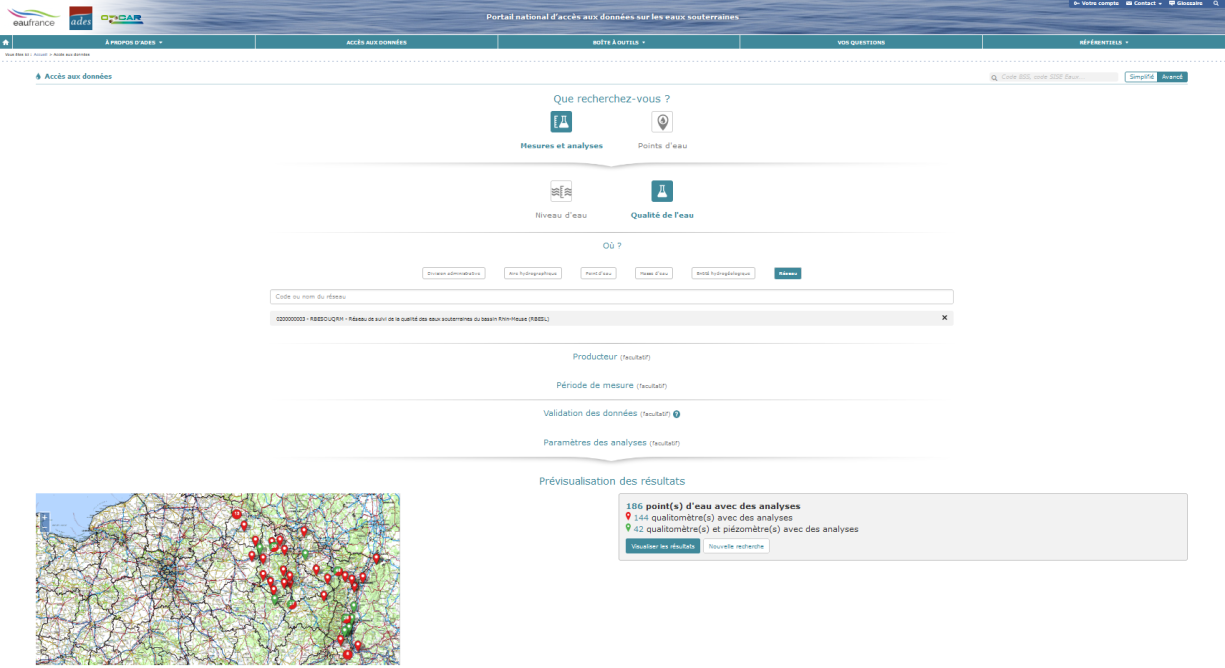
Task: Click the help icon beside Validation des données
Action: [x=677, y=414]
